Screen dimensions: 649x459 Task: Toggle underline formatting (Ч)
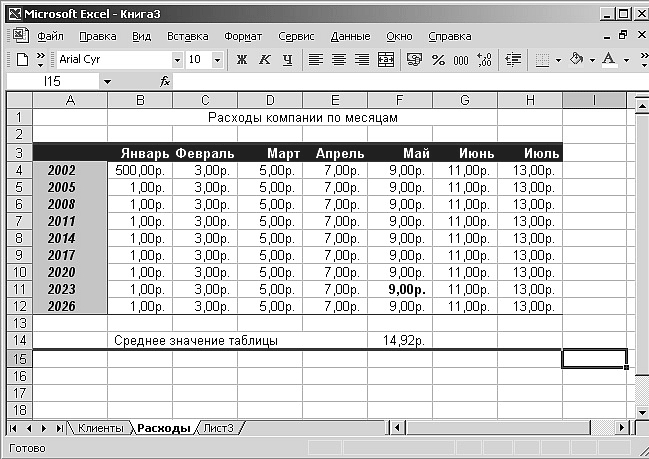tap(287, 60)
